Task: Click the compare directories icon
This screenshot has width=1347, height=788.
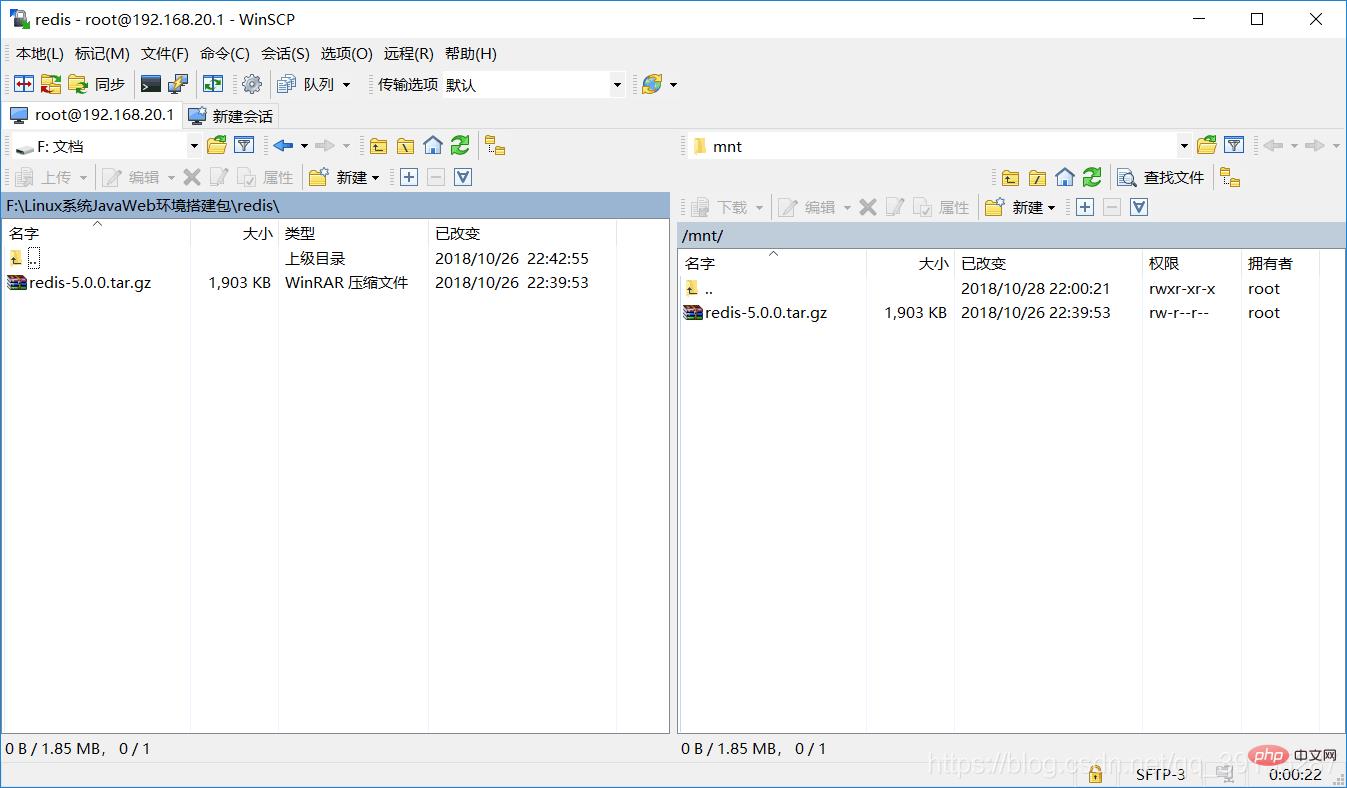Action: coord(24,85)
